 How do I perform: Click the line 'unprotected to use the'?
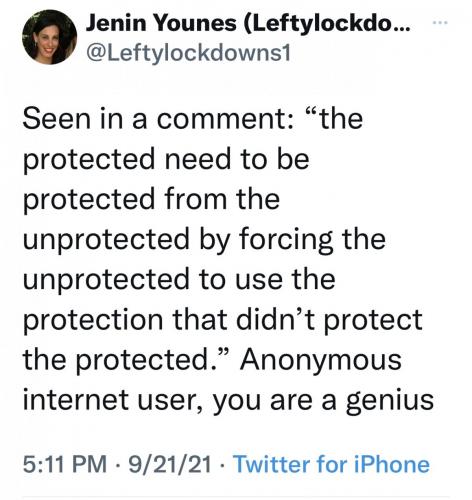pos(179,281)
